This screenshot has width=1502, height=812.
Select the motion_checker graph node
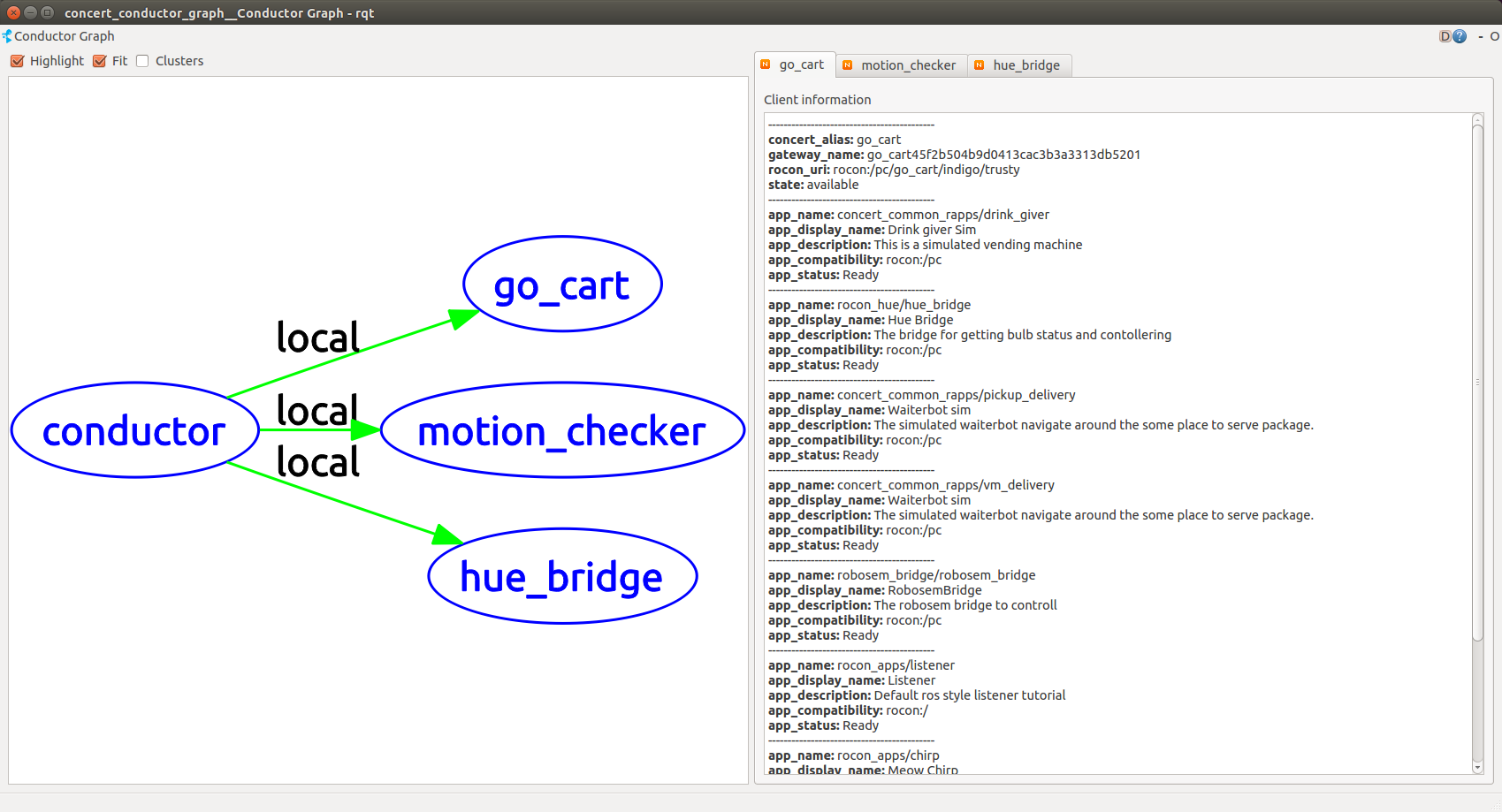[x=562, y=430]
